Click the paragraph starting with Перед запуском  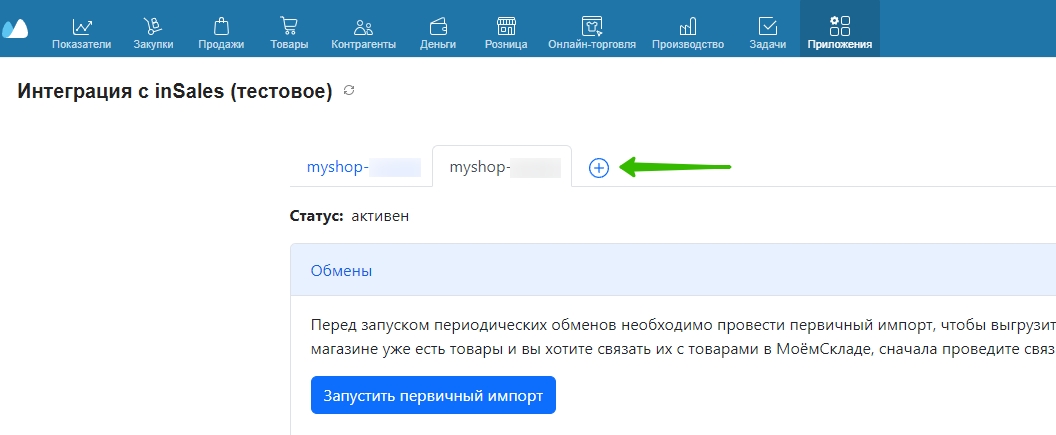(x=683, y=337)
